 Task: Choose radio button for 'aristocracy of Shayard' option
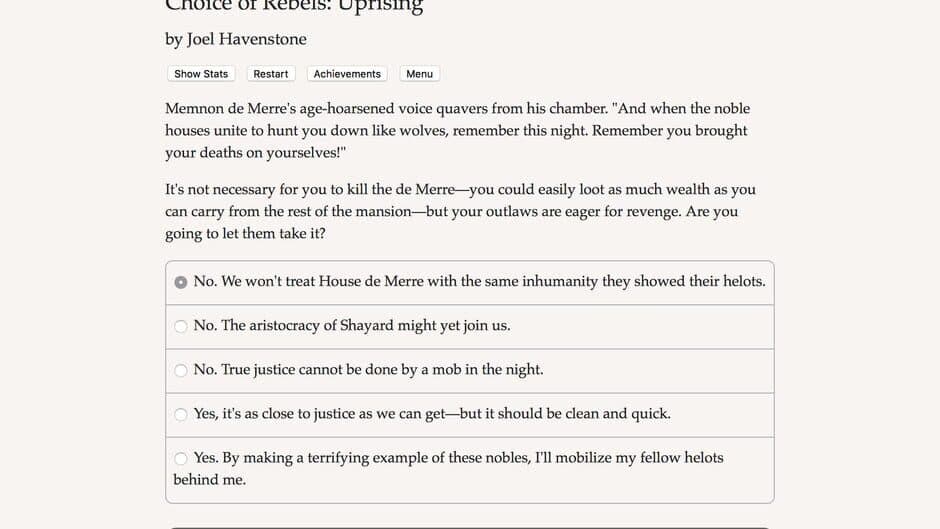(181, 326)
